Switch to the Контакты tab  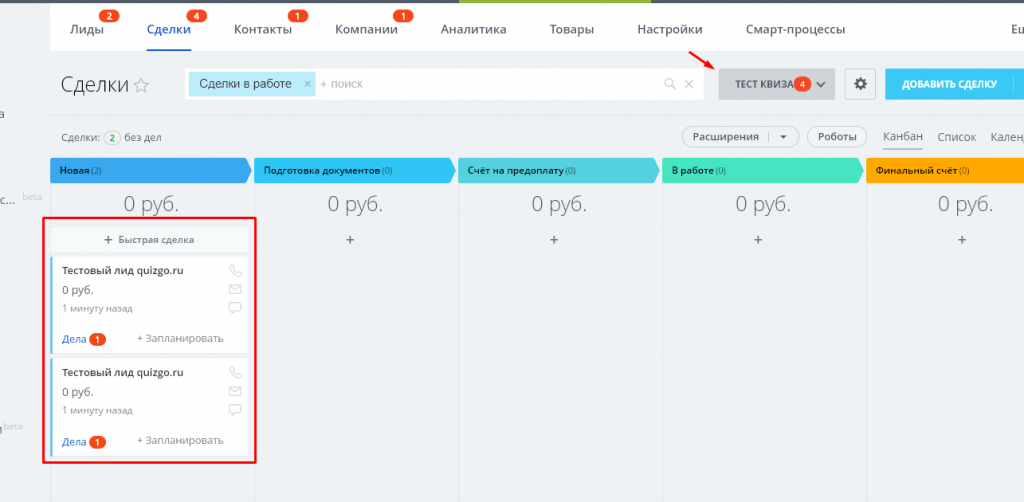[x=263, y=30]
